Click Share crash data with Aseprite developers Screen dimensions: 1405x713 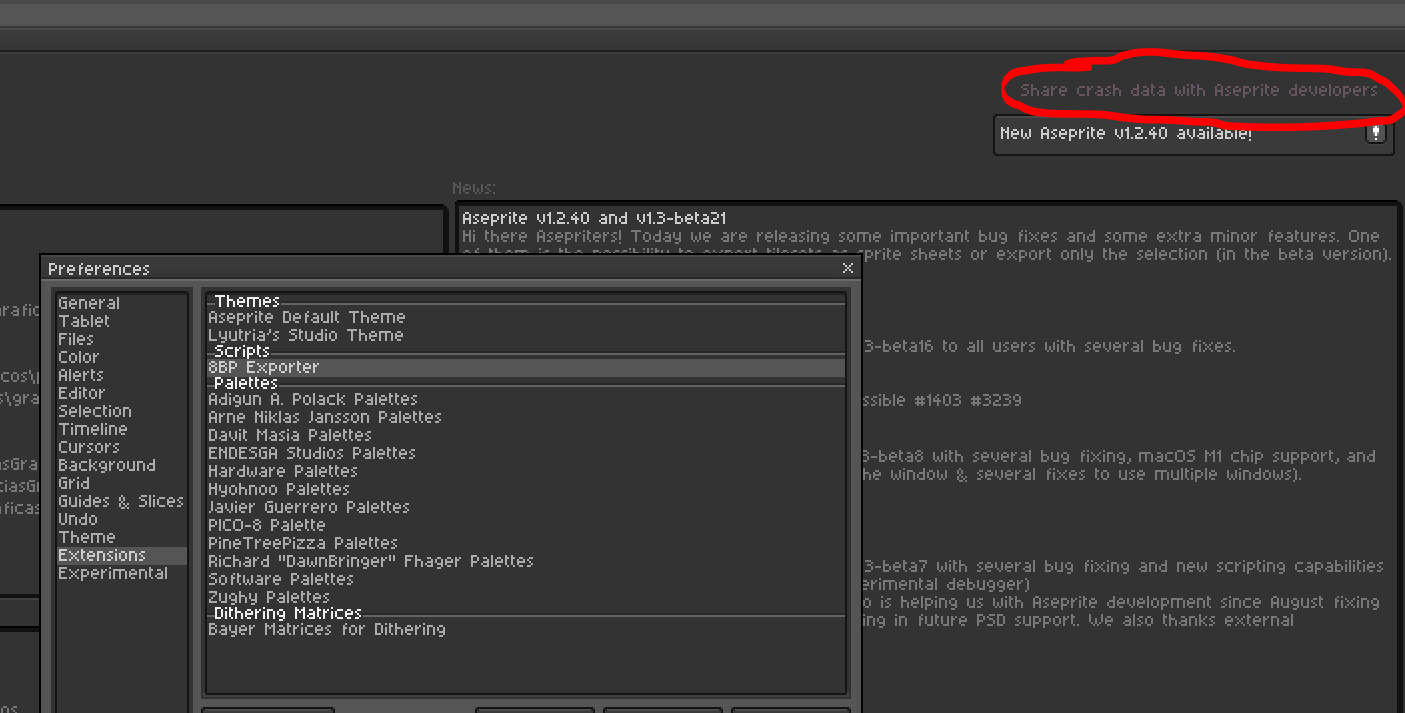coord(1198,90)
